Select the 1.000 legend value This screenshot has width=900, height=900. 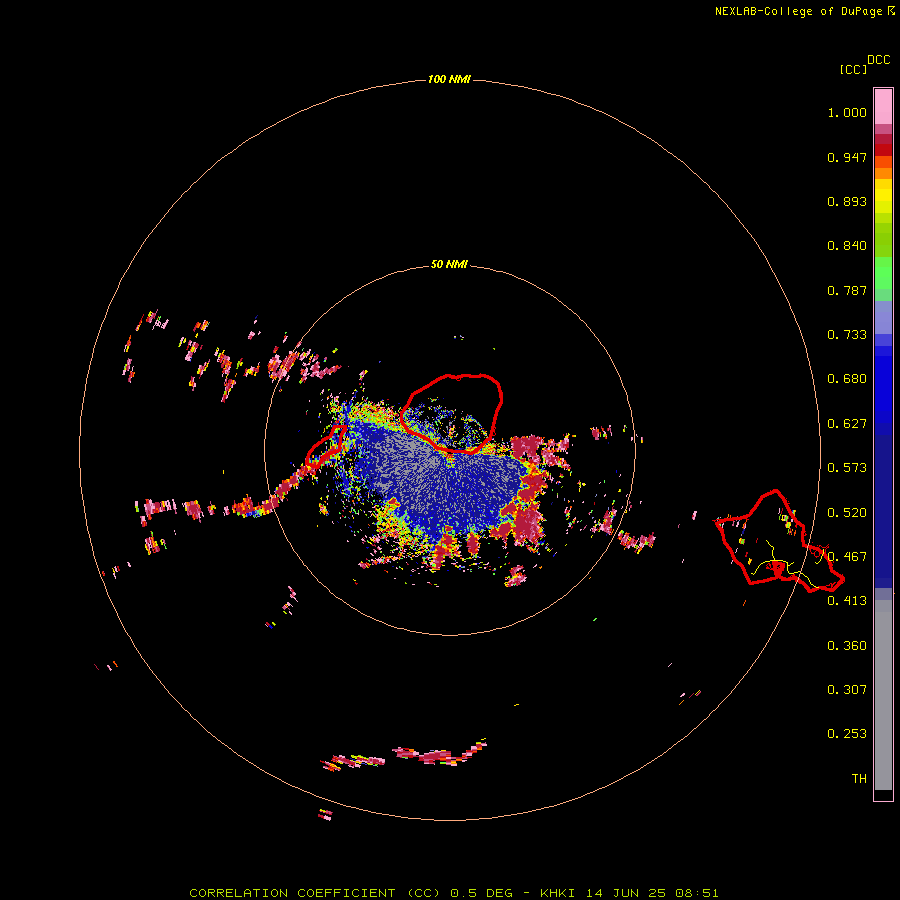pyautogui.click(x=847, y=112)
